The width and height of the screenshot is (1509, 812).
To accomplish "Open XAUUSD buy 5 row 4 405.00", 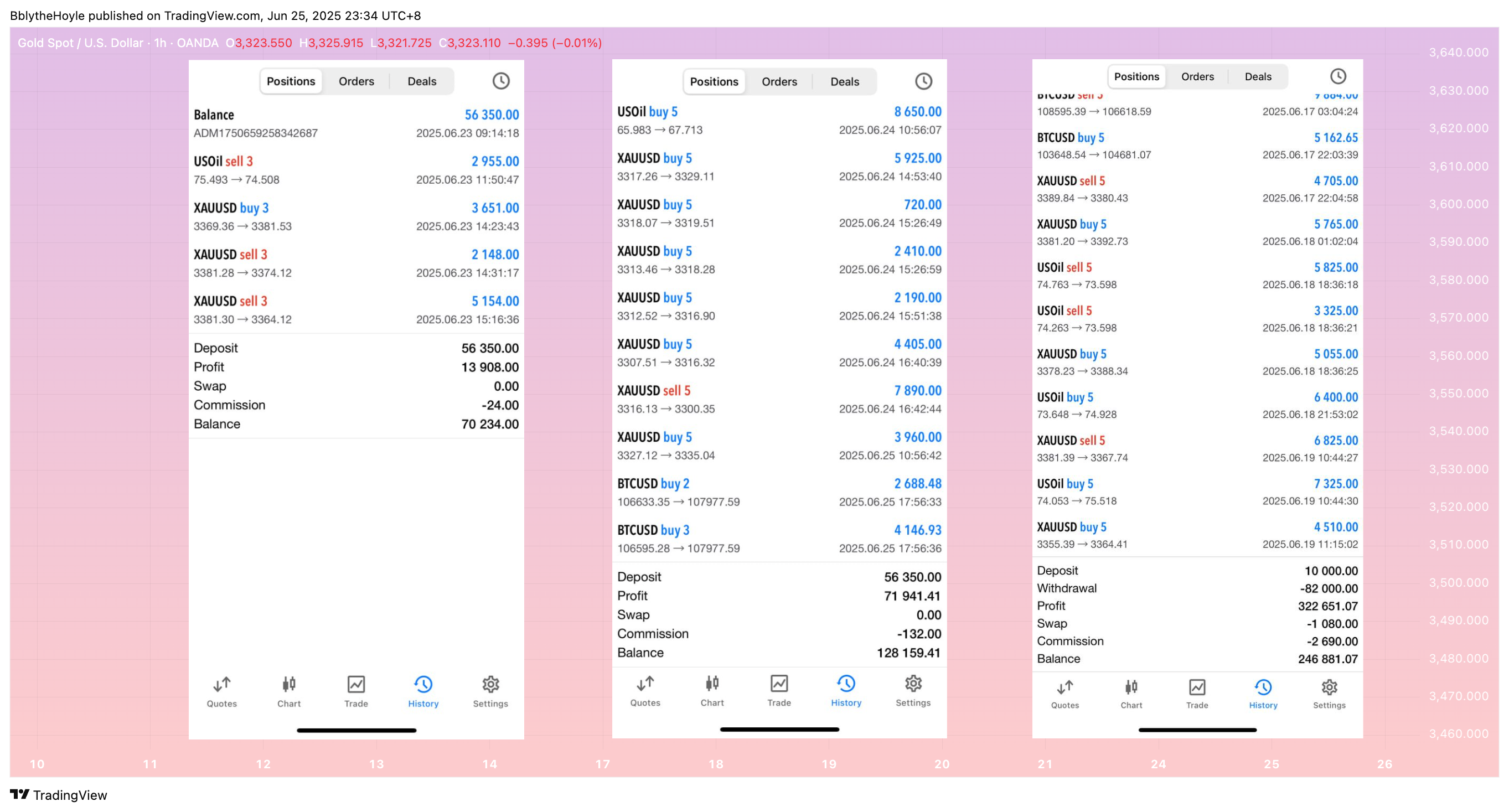I will tap(779, 353).
